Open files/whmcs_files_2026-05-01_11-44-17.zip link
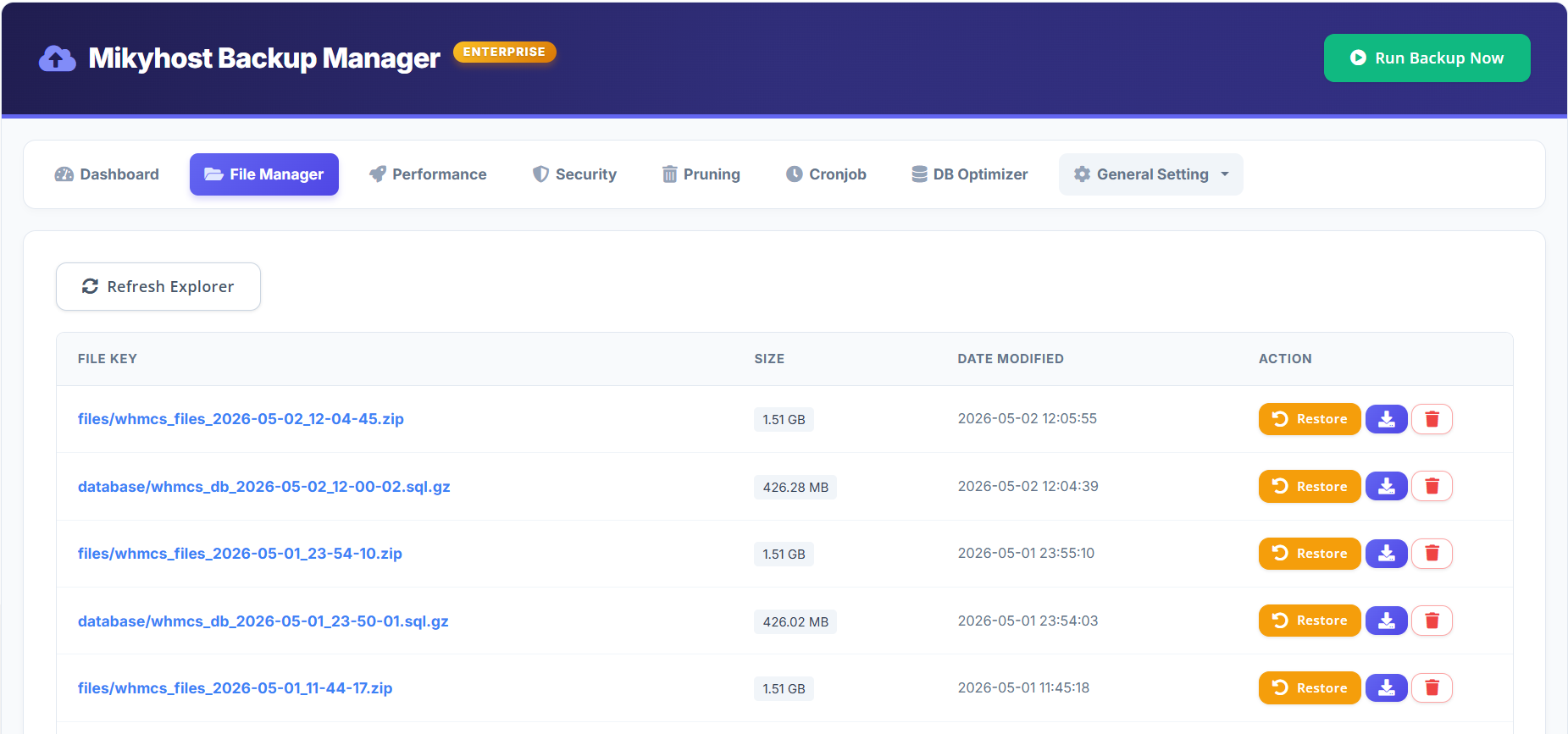The height and width of the screenshot is (734, 1568). pyautogui.click(x=235, y=688)
